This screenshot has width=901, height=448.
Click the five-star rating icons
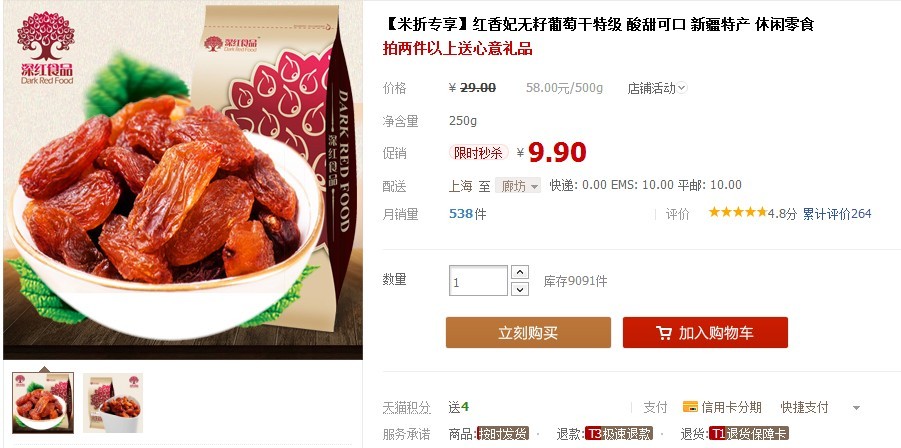click(738, 213)
